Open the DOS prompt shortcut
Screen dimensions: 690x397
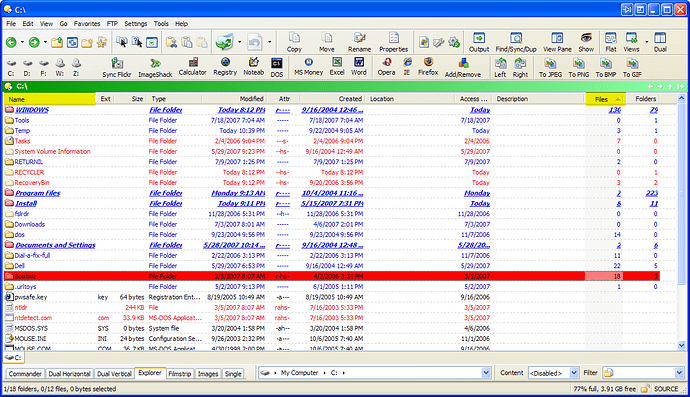pos(276,68)
